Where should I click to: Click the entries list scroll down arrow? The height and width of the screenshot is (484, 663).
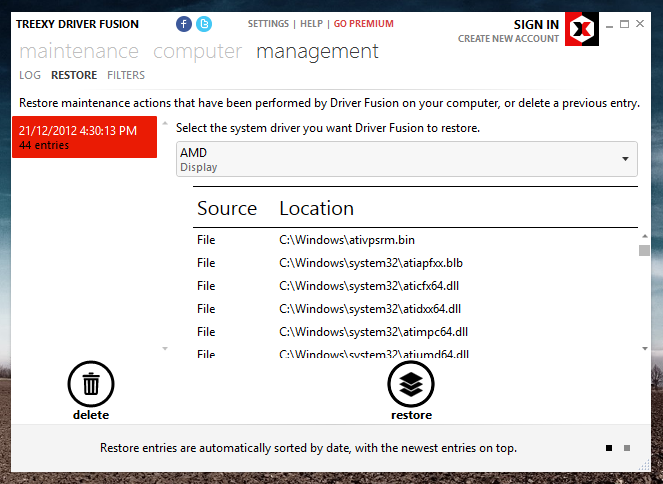pyautogui.click(x=165, y=349)
